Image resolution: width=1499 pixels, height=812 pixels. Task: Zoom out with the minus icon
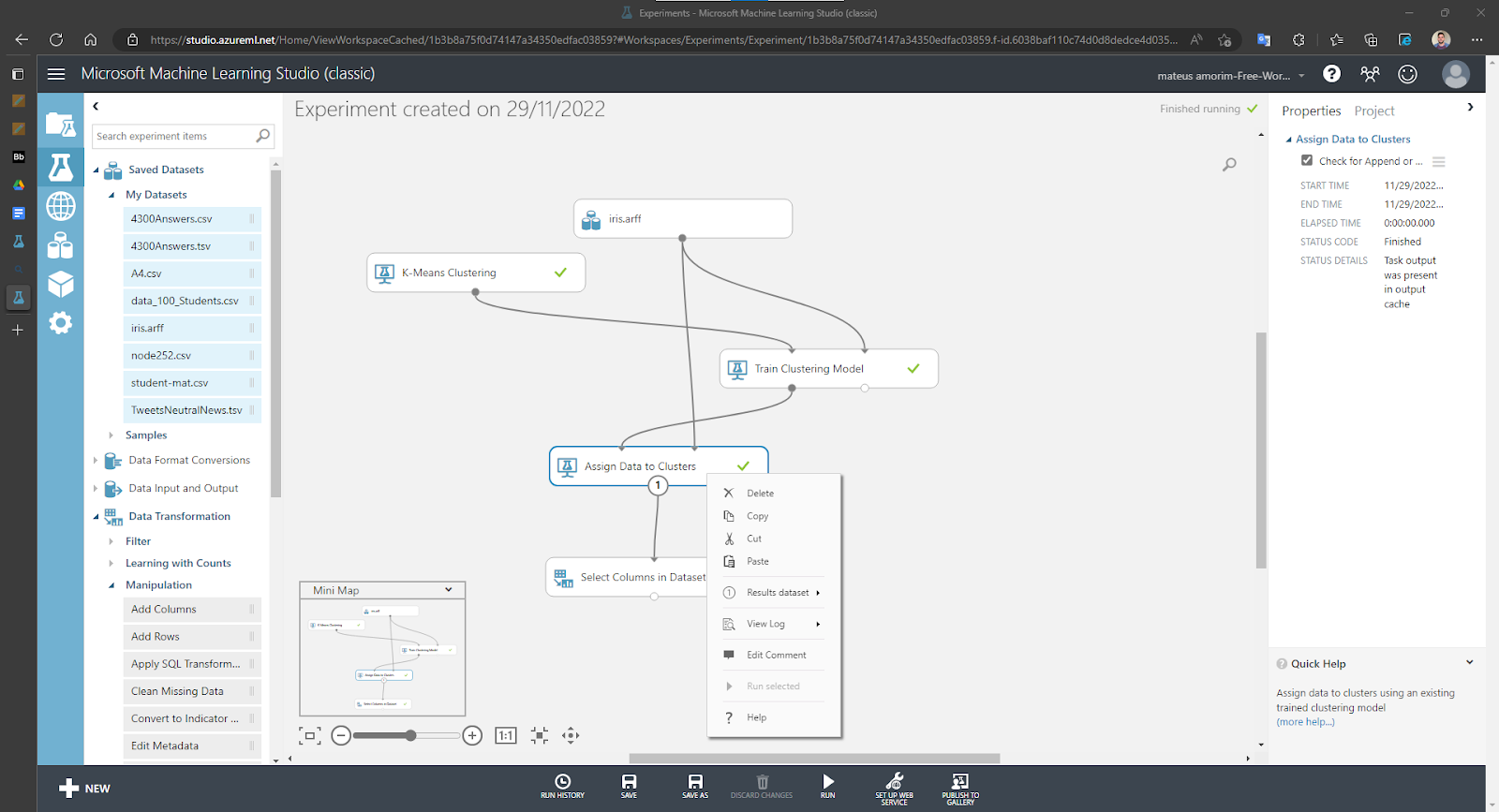pos(341,736)
